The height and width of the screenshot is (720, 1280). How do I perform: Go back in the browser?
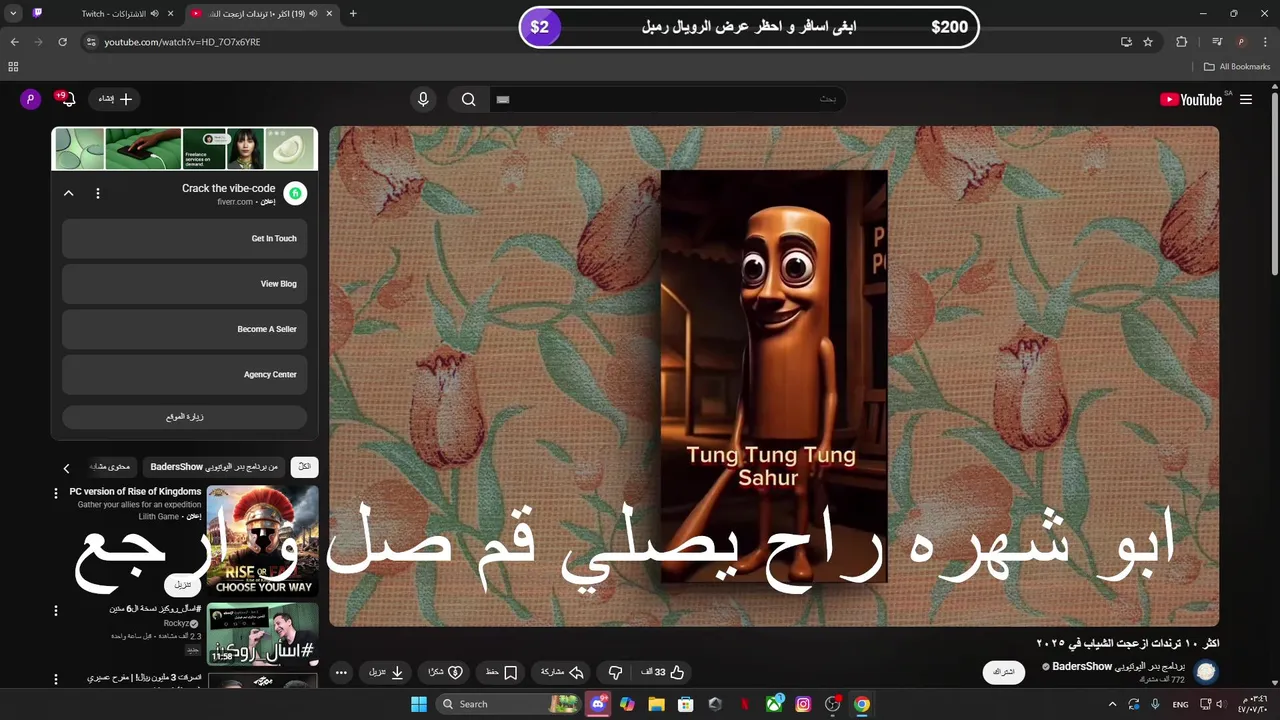[14, 42]
